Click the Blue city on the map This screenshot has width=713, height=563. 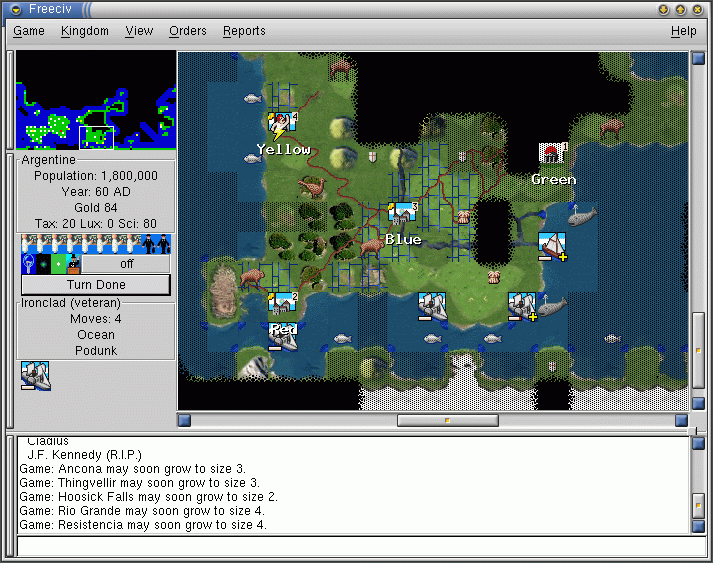(x=402, y=214)
